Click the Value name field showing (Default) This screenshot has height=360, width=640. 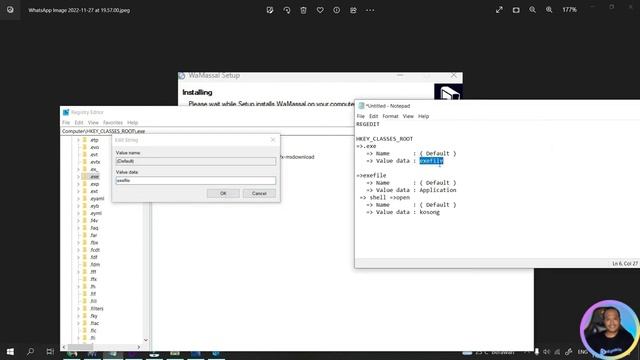click(x=196, y=161)
